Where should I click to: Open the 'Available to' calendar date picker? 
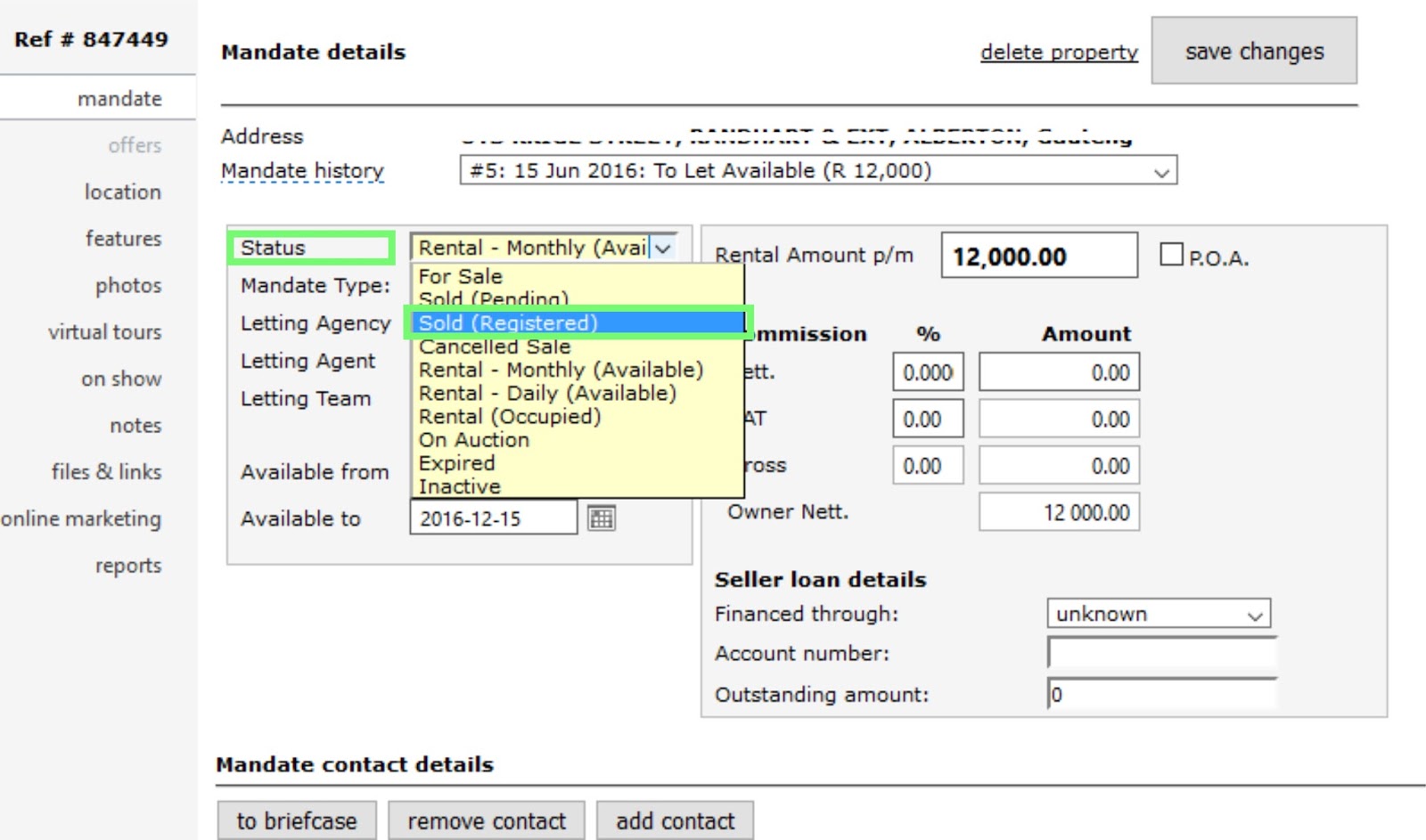(x=601, y=518)
